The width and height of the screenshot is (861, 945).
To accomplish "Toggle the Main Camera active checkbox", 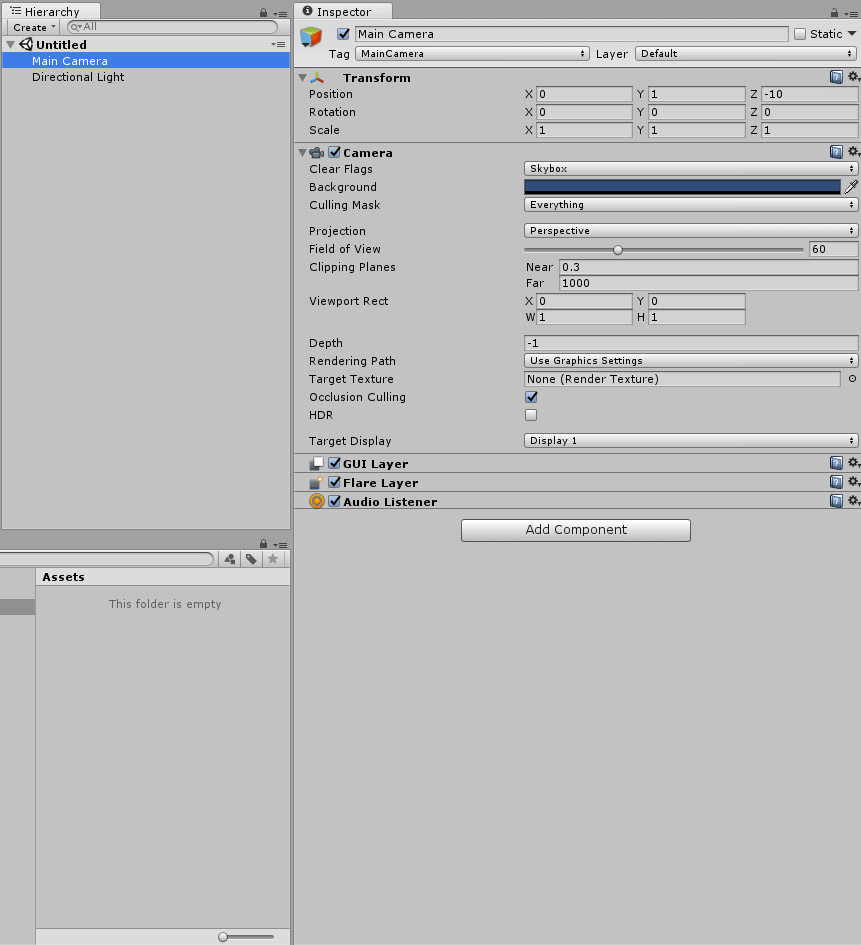I will click(343, 34).
